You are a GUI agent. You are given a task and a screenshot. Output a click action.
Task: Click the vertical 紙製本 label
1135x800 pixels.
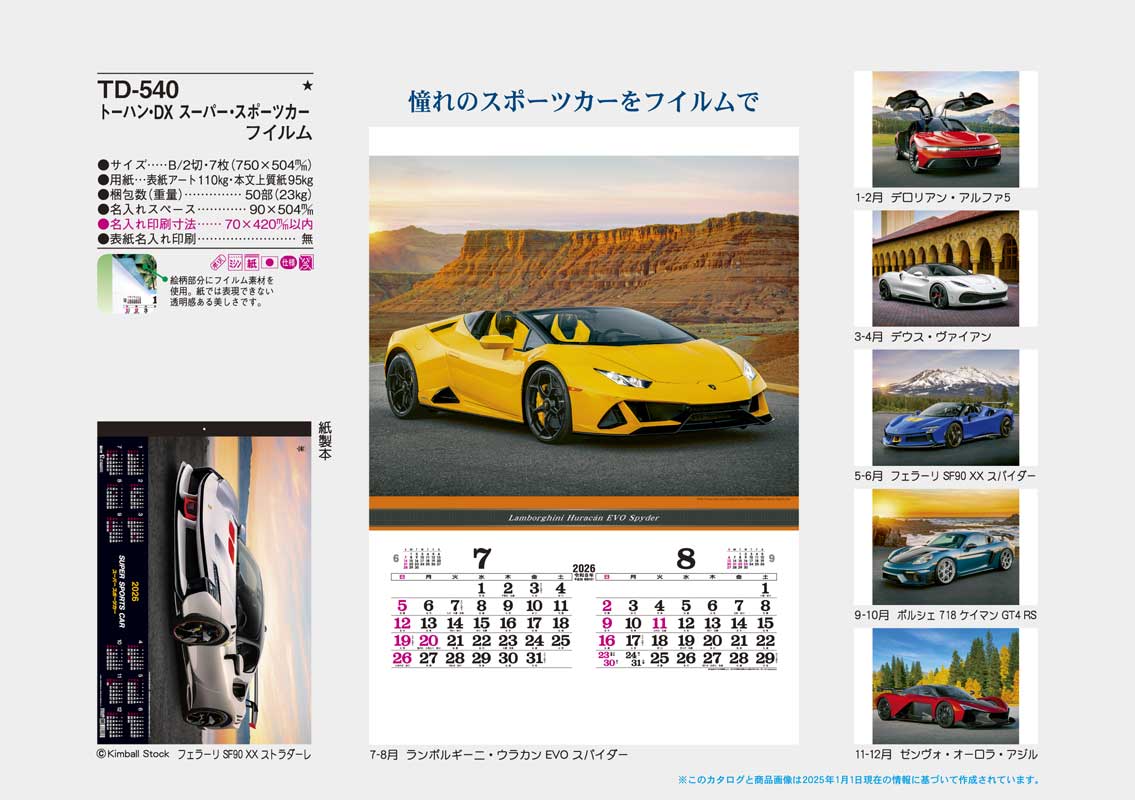point(325,441)
